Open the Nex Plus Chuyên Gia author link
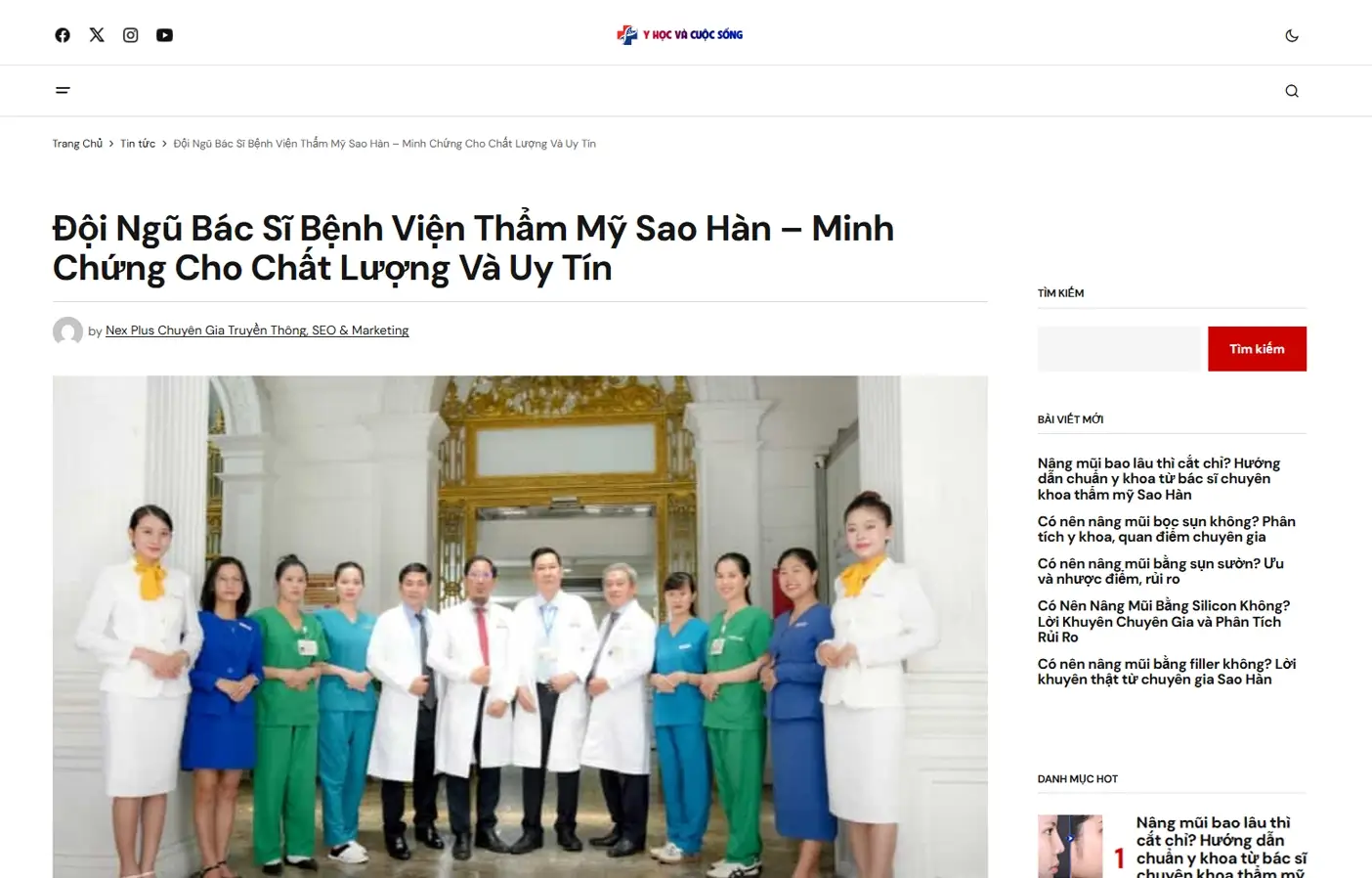This screenshot has width=1372, height=878. [x=257, y=330]
